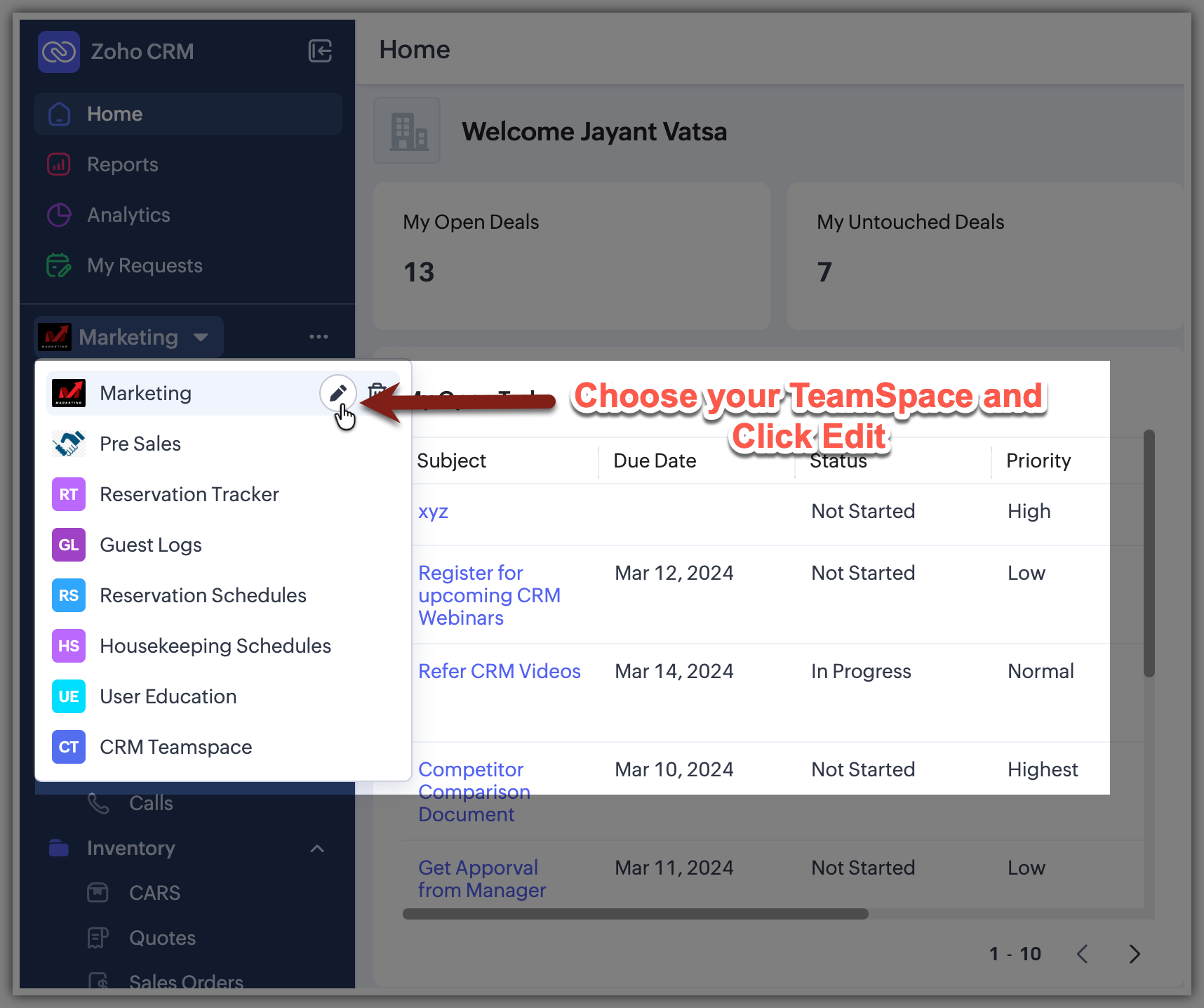Collapse the sidebar with the panel icon
The width and height of the screenshot is (1204, 1008).
click(320, 51)
